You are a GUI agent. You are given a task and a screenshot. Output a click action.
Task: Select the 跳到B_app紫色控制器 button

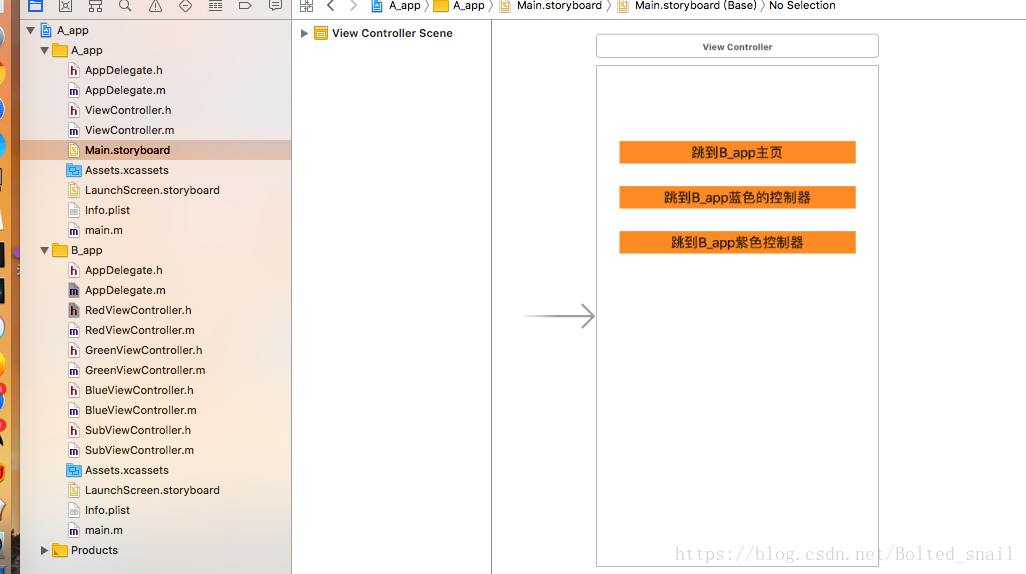(737, 243)
